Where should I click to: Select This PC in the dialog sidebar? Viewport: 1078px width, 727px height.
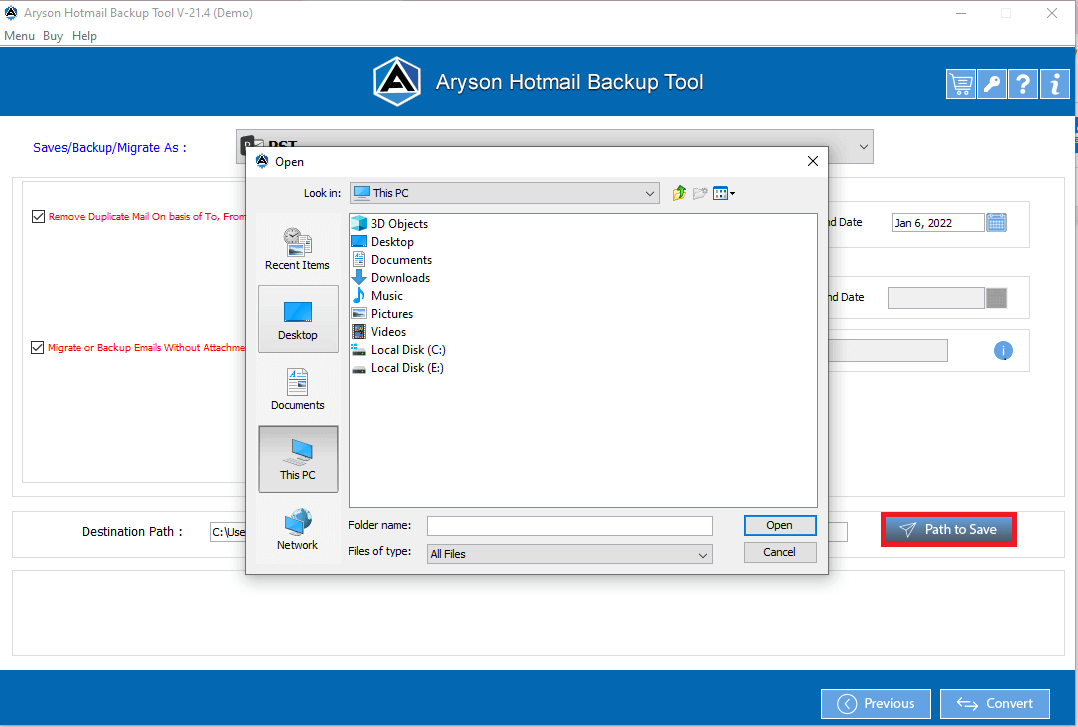[x=298, y=459]
